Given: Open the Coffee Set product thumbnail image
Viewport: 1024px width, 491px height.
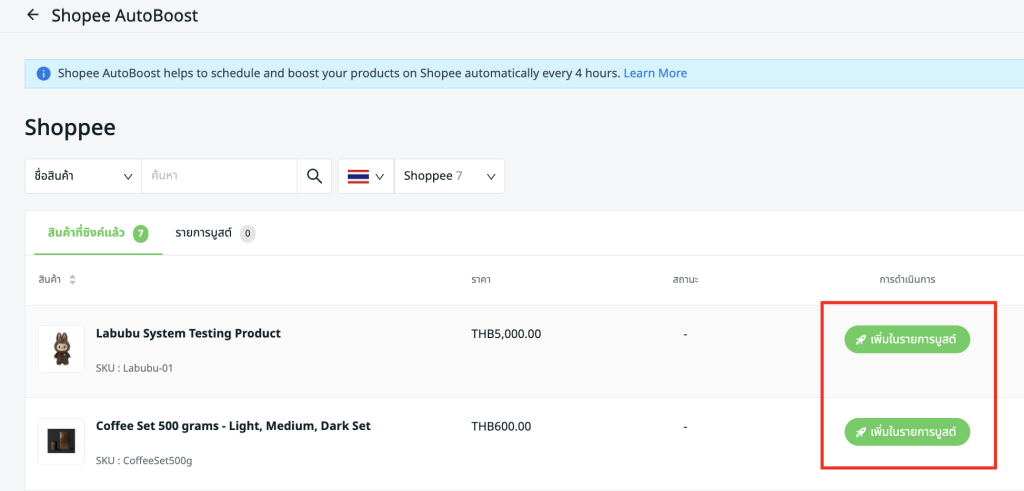Looking at the screenshot, I should pos(61,441).
